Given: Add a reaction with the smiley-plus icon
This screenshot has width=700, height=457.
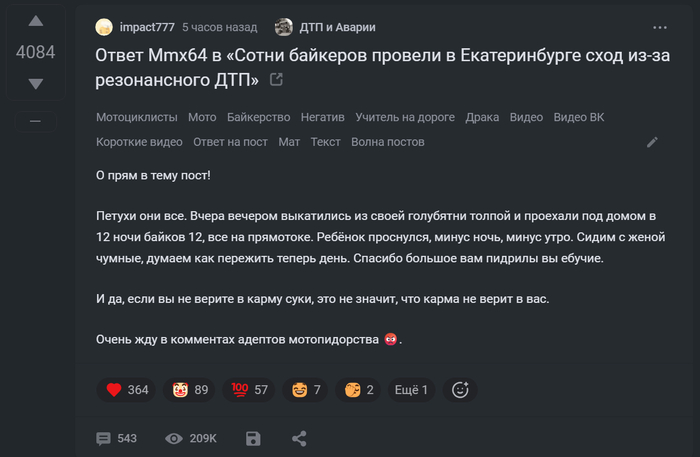Looking at the screenshot, I should (461, 389).
